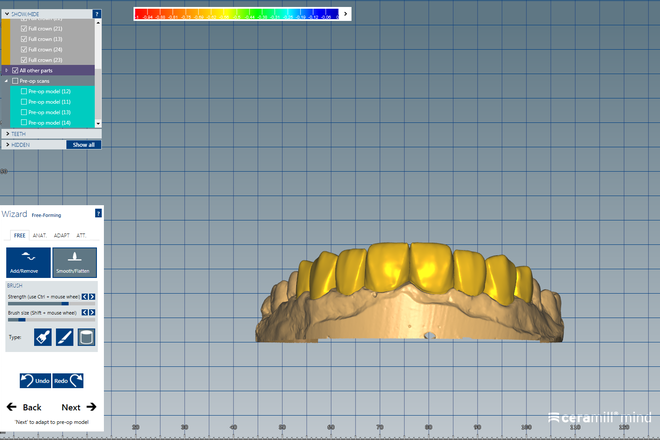This screenshot has height=440, width=660.
Task: Select the Add/Remove free-forming tool
Action: [x=28, y=262]
